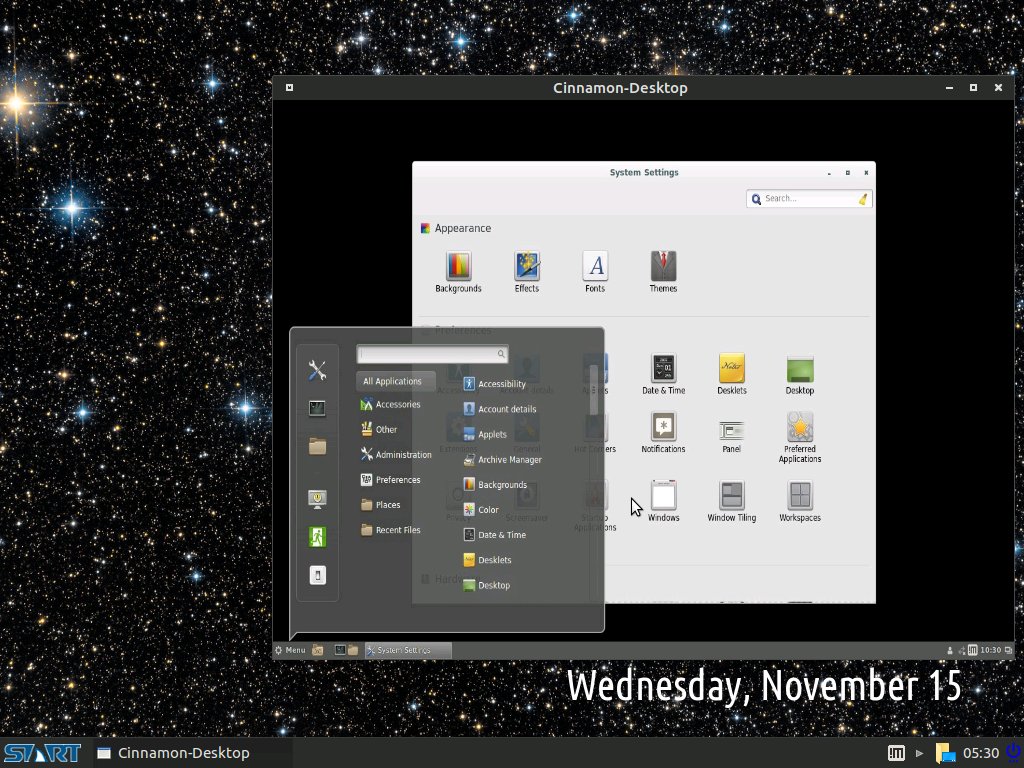Click System Settings favorite in menu sidebar
This screenshot has width=1024, height=768.
317,370
